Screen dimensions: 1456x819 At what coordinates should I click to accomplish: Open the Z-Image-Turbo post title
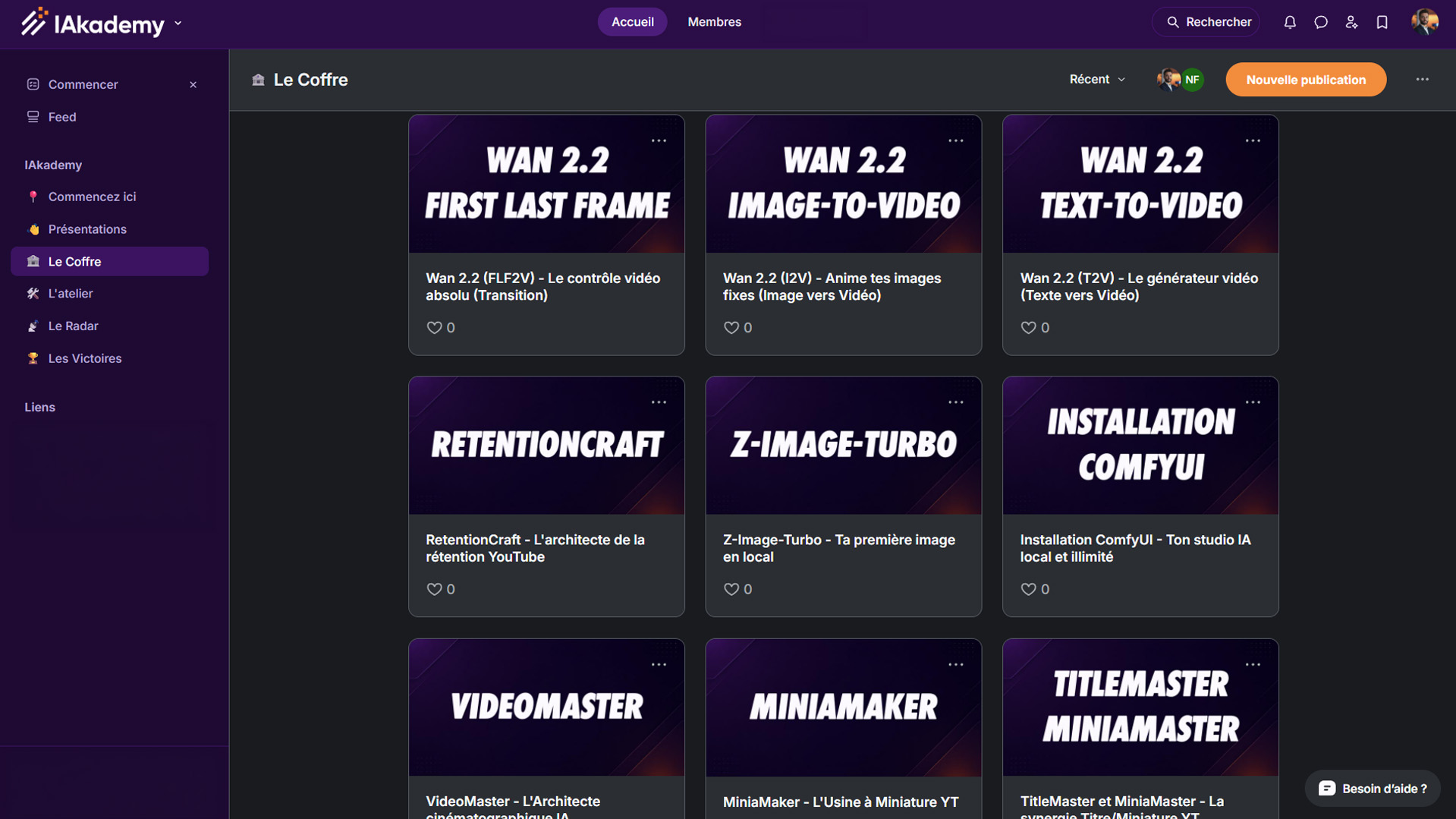pyautogui.click(x=839, y=548)
